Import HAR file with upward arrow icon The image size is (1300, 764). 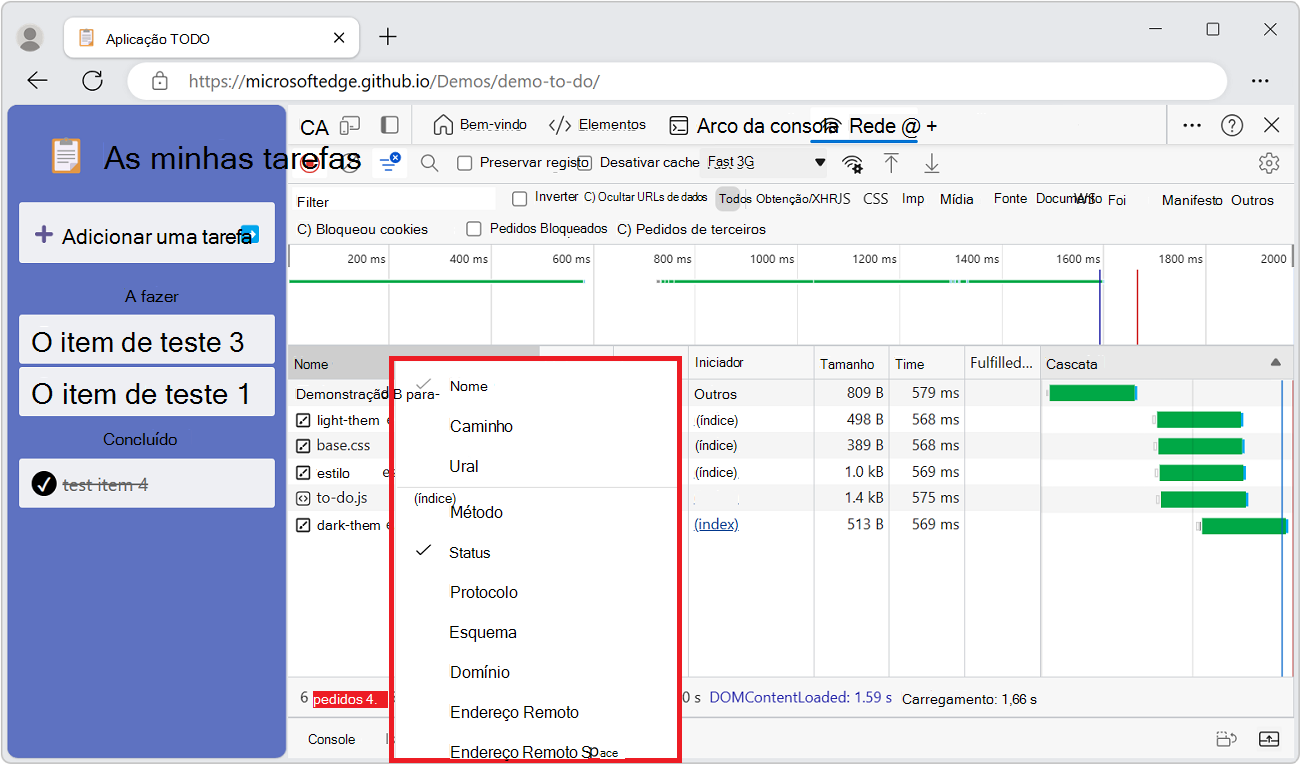click(x=889, y=162)
